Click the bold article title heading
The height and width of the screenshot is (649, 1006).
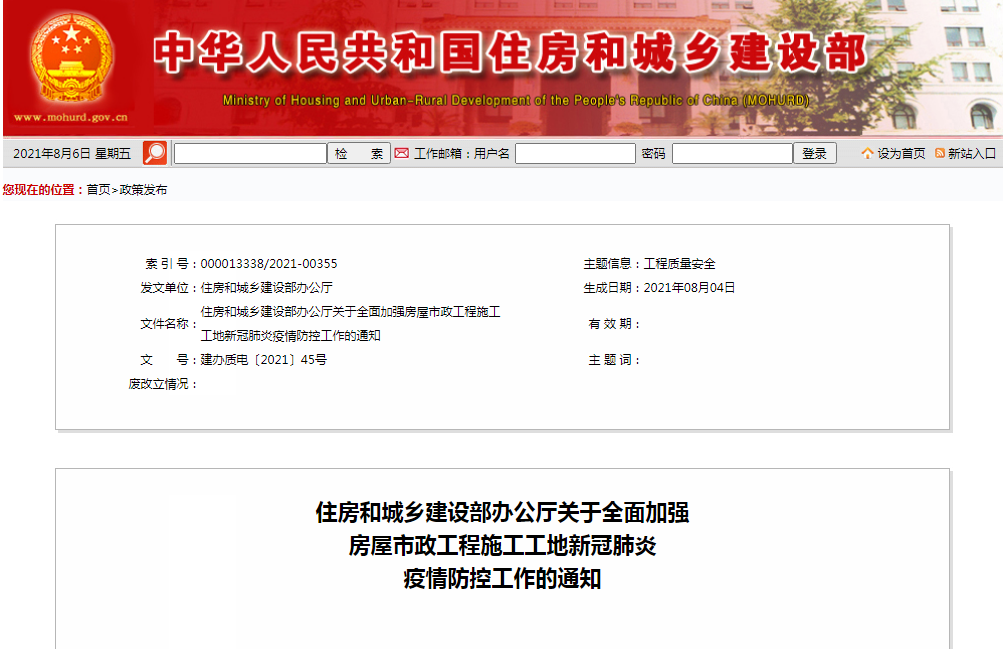[x=502, y=546]
